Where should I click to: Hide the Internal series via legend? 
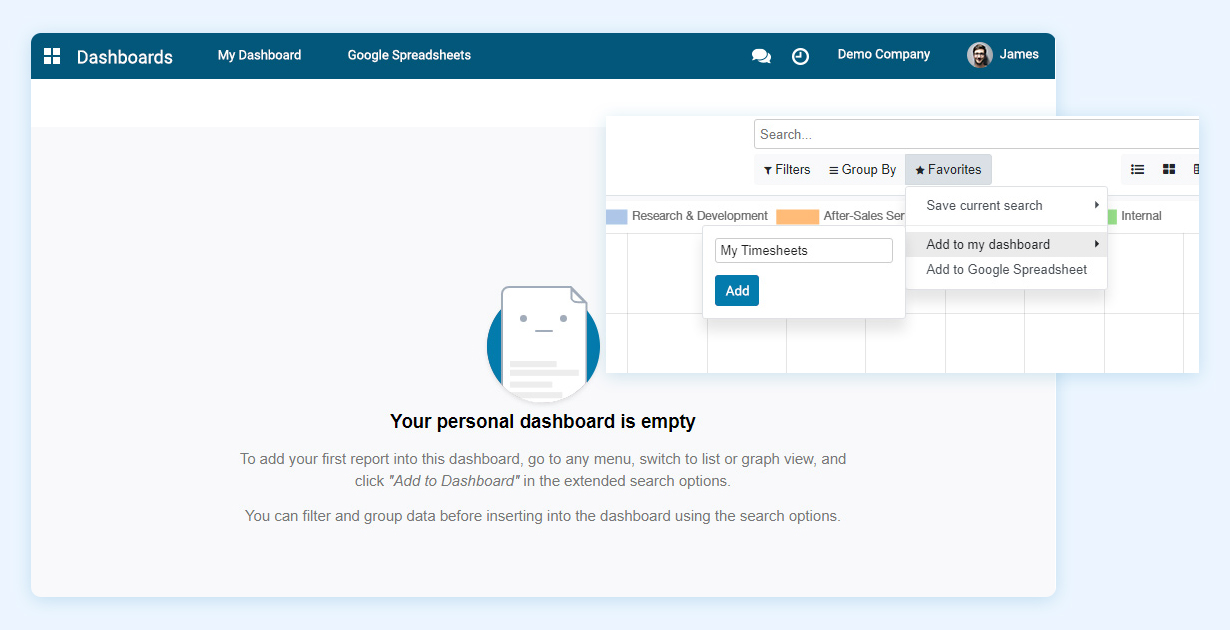(x=1142, y=215)
